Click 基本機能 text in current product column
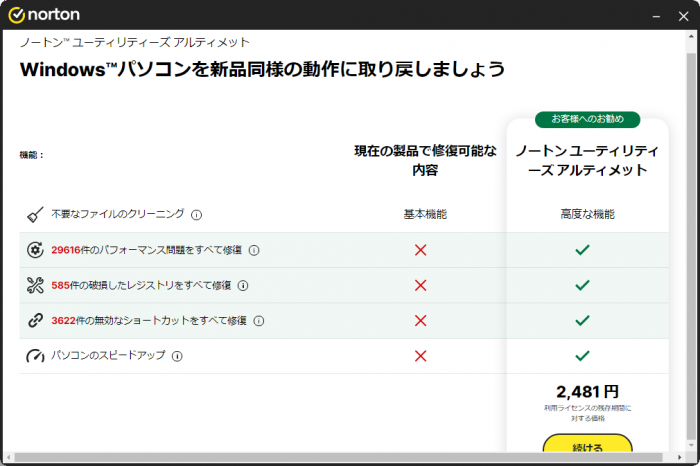Image resolution: width=700 pixels, height=466 pixels. point(425,215)
